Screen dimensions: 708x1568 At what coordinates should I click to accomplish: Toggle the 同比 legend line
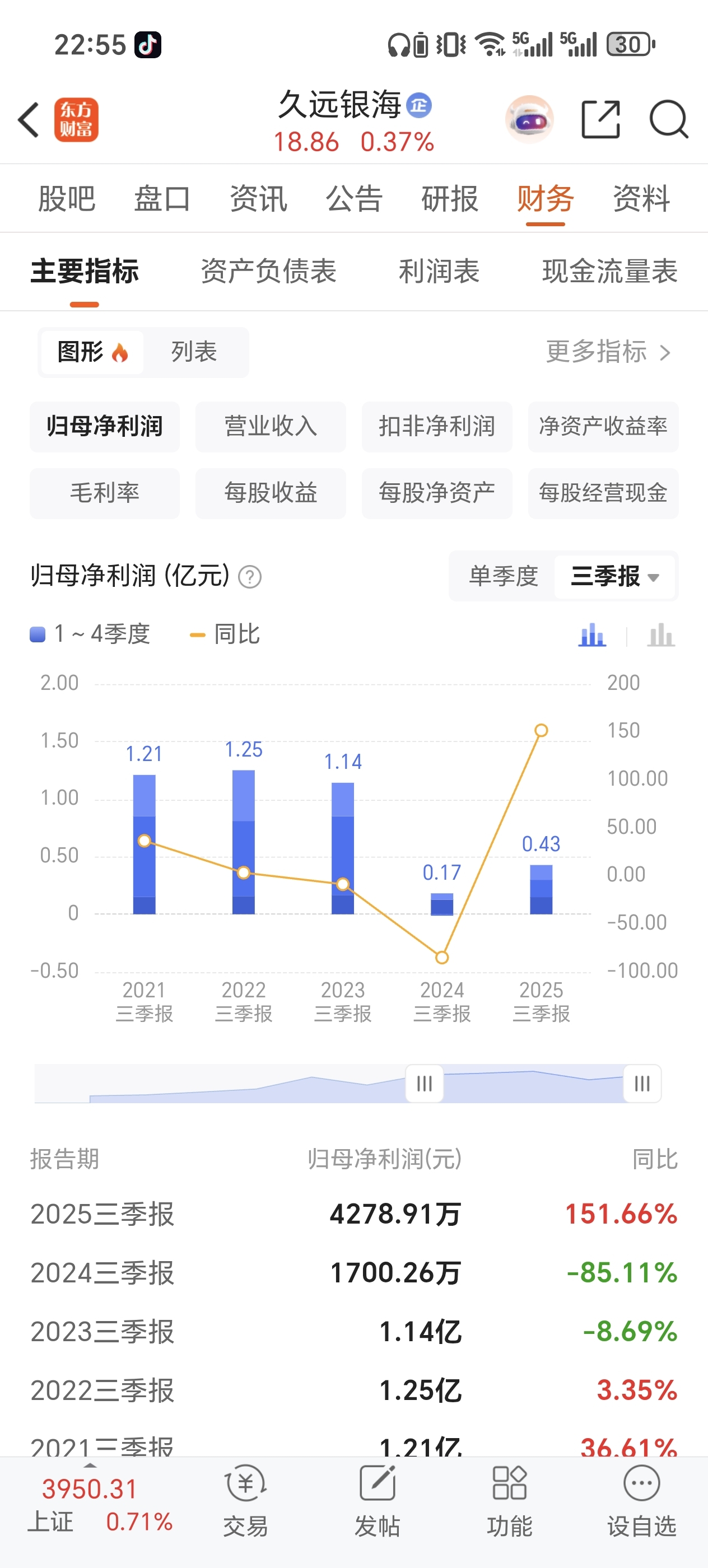pyautogui.click(x=225, y=634)
